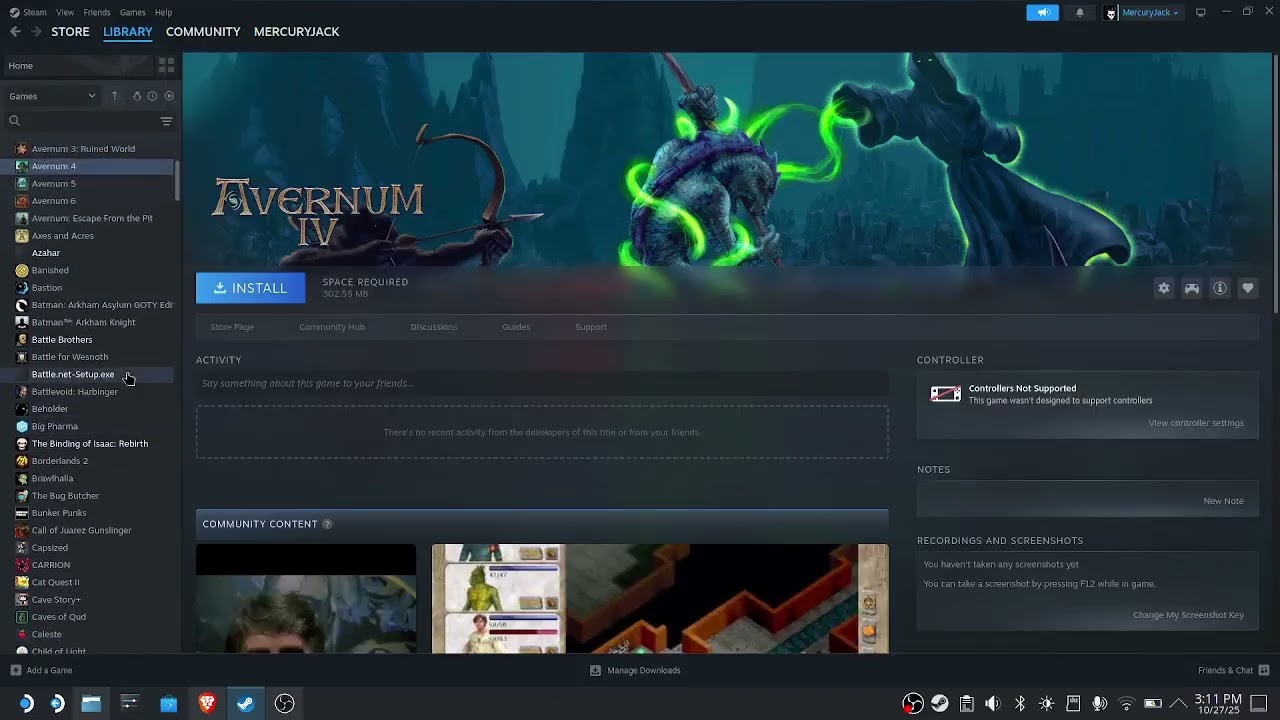
Task: Toggle the ready-to-play filter icon
Action: coord(169,96)
